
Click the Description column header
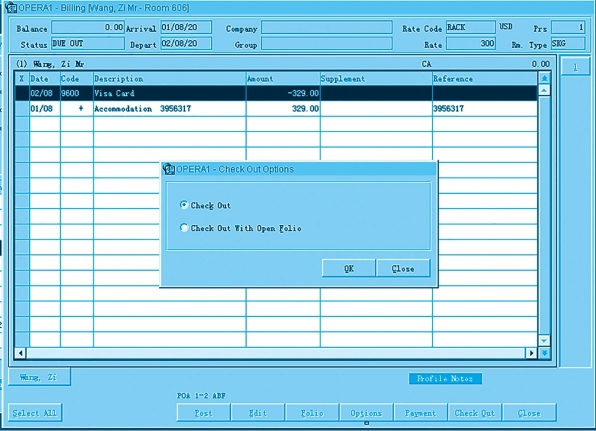click(x=170, y=79)
